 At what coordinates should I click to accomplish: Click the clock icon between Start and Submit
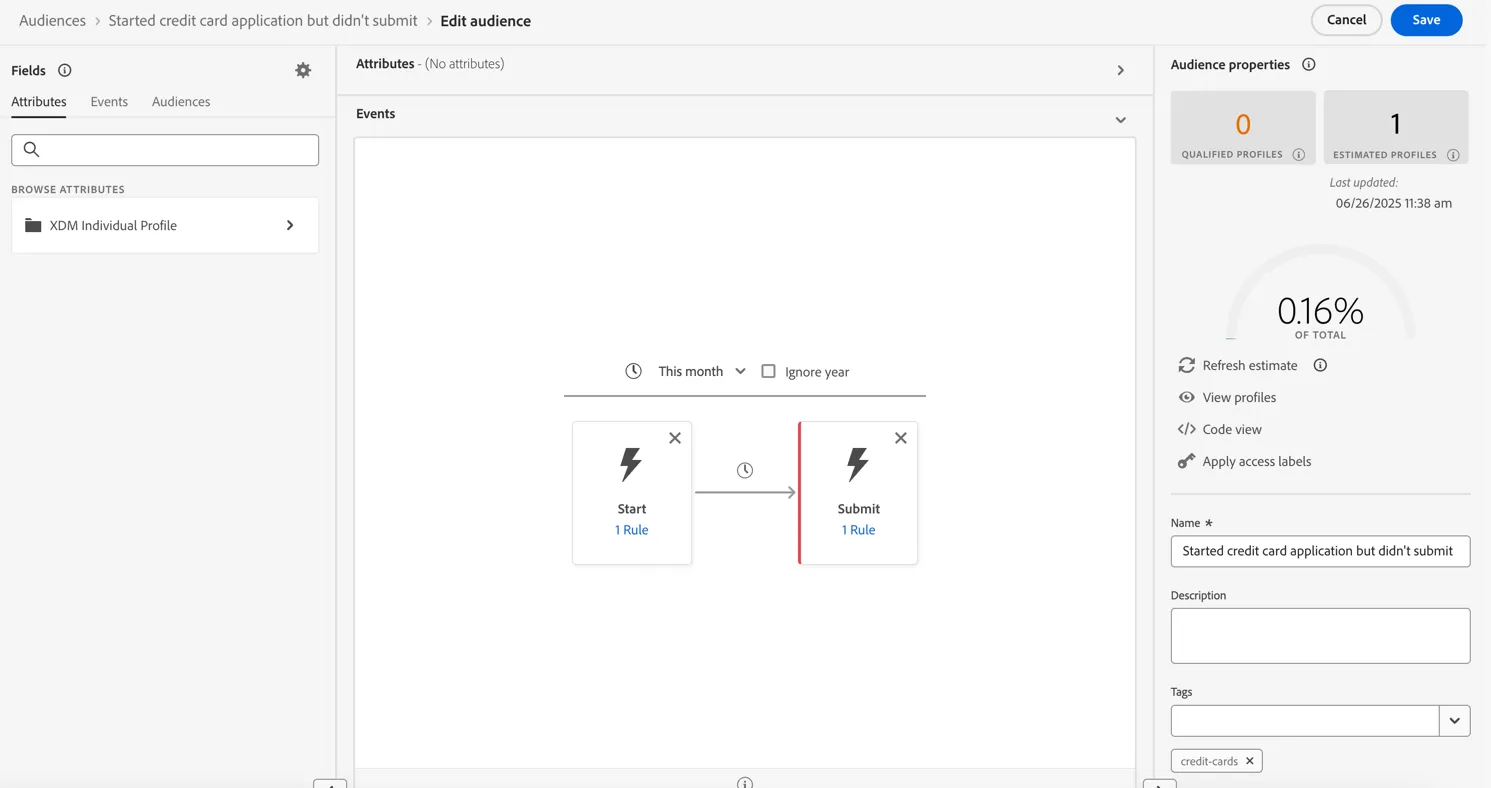pos(745,470)
